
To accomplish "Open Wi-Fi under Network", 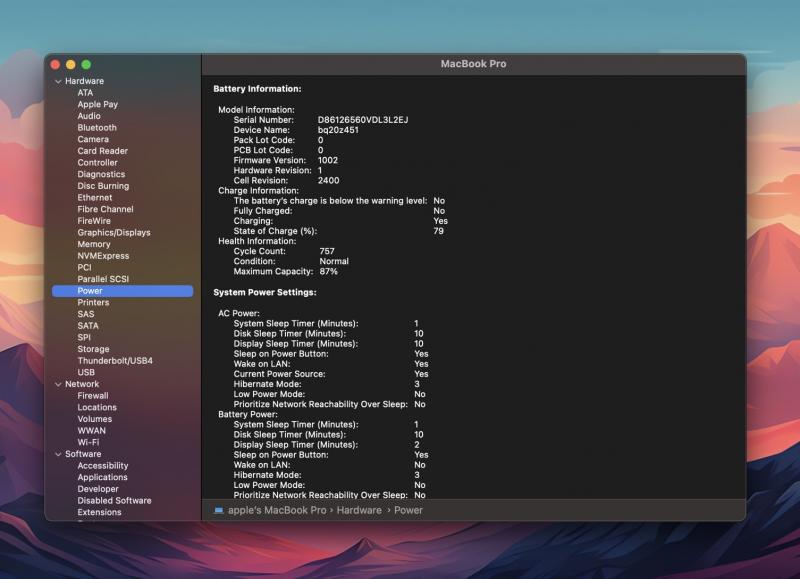I will pos(88,442).
